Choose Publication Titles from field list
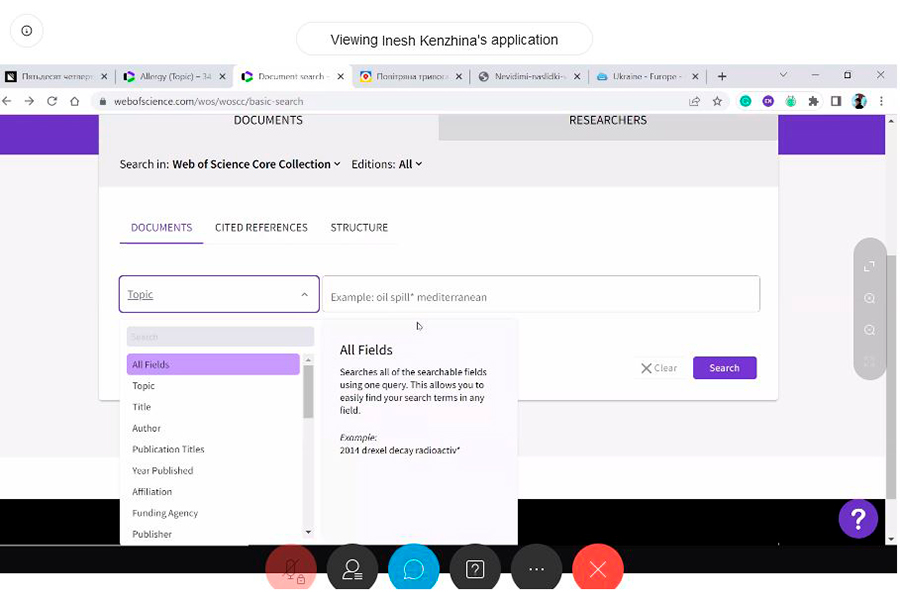The image size is (900, 600). tap(213, 450)
